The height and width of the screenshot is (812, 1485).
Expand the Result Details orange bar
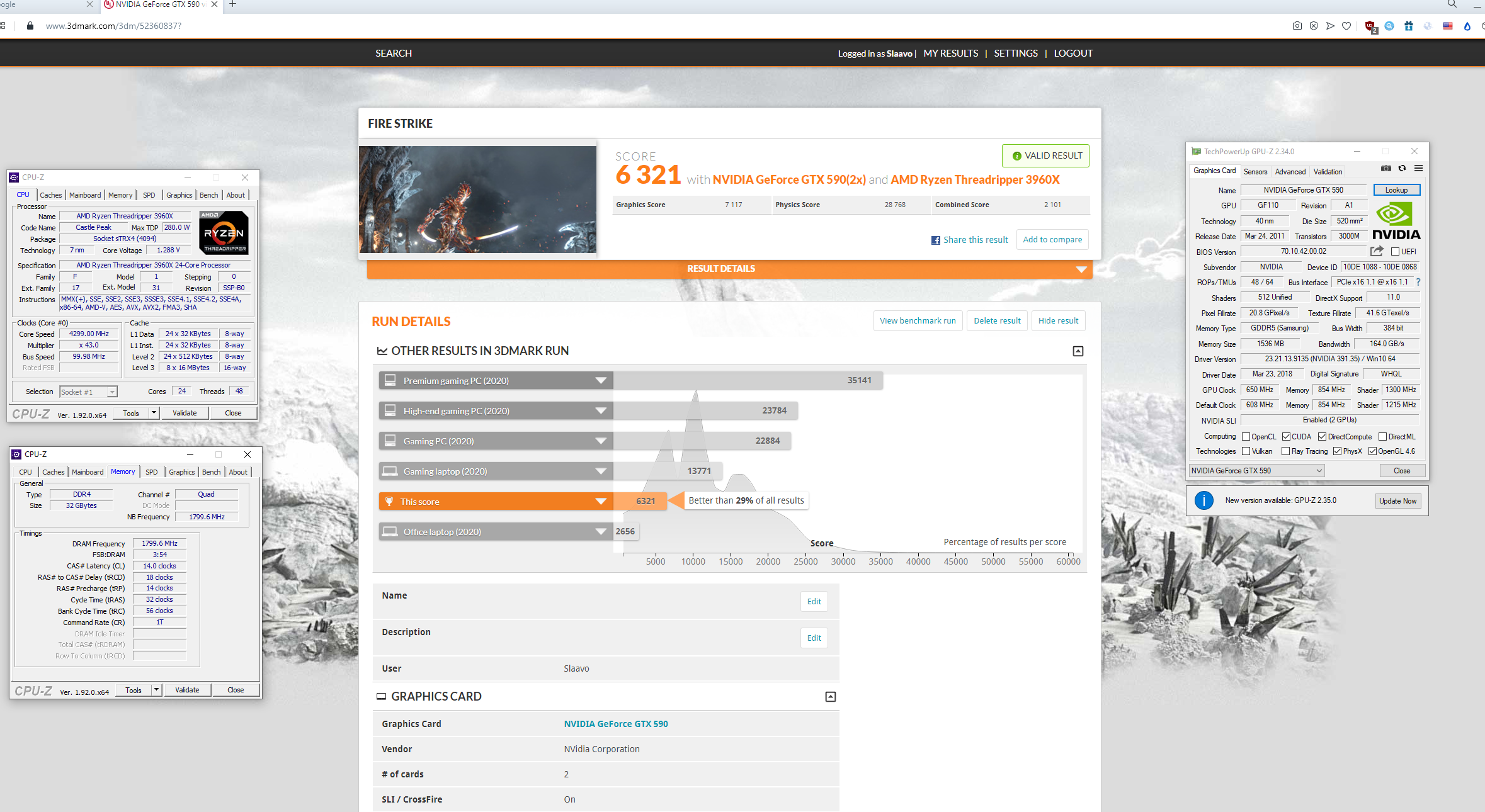pos(729,269)
